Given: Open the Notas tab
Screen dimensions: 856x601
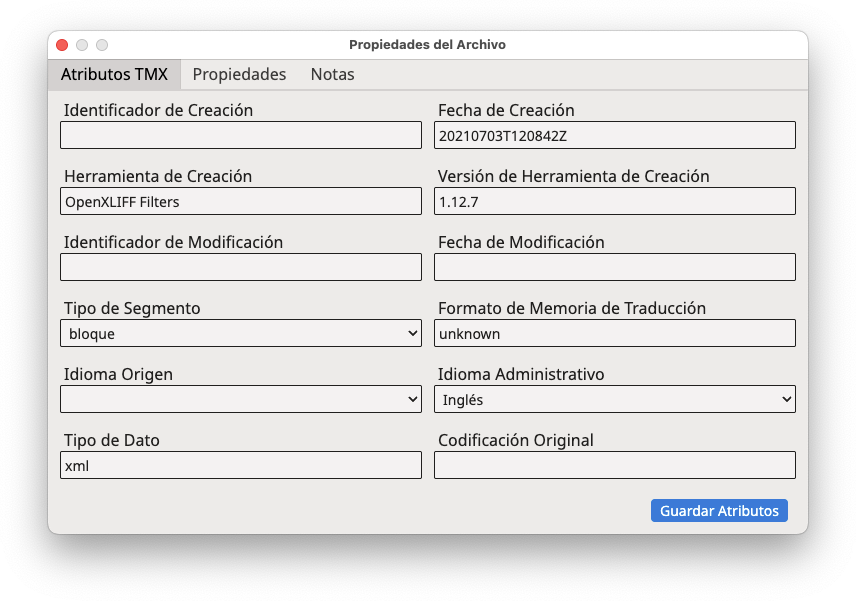Looking at the screenshot, I should point(332,74).
